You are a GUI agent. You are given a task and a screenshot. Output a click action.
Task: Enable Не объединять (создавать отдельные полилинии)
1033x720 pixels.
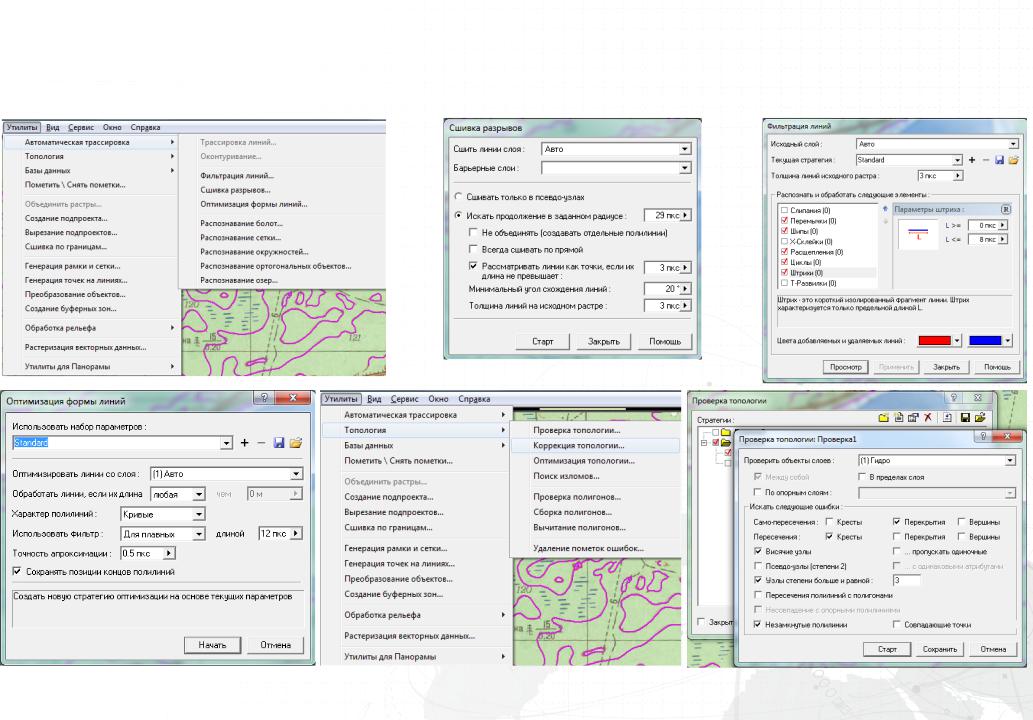coord(473,233)
